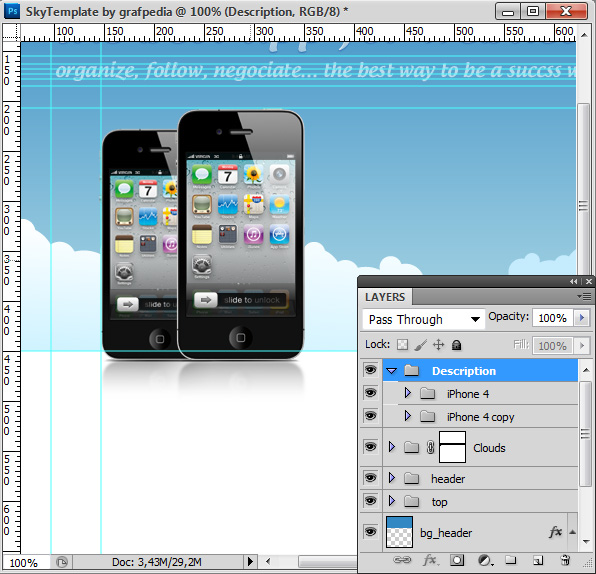
Task: Click the Photoshop Ps icon in the title bar
Action: coord(12,11)
